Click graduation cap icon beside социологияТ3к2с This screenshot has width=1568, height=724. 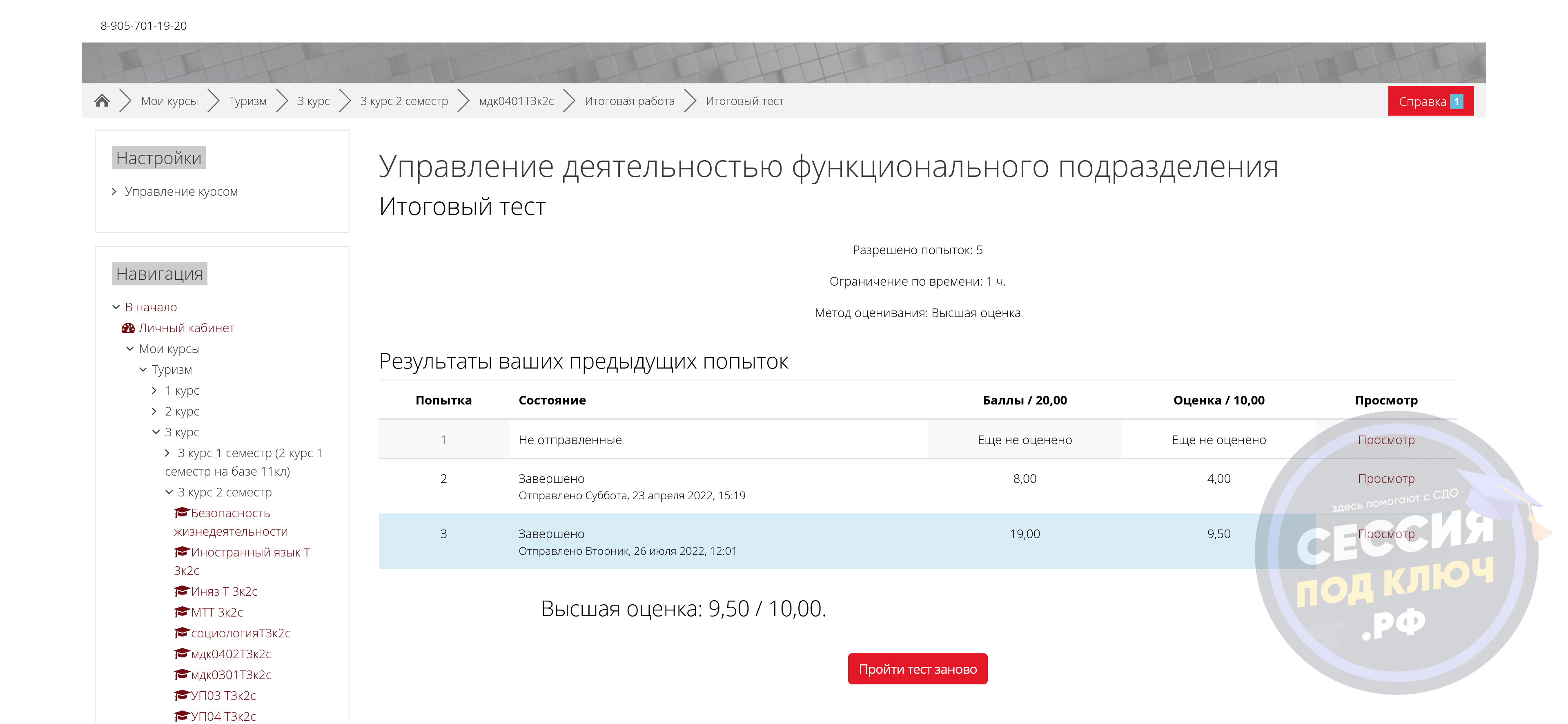tap(181, 632)
